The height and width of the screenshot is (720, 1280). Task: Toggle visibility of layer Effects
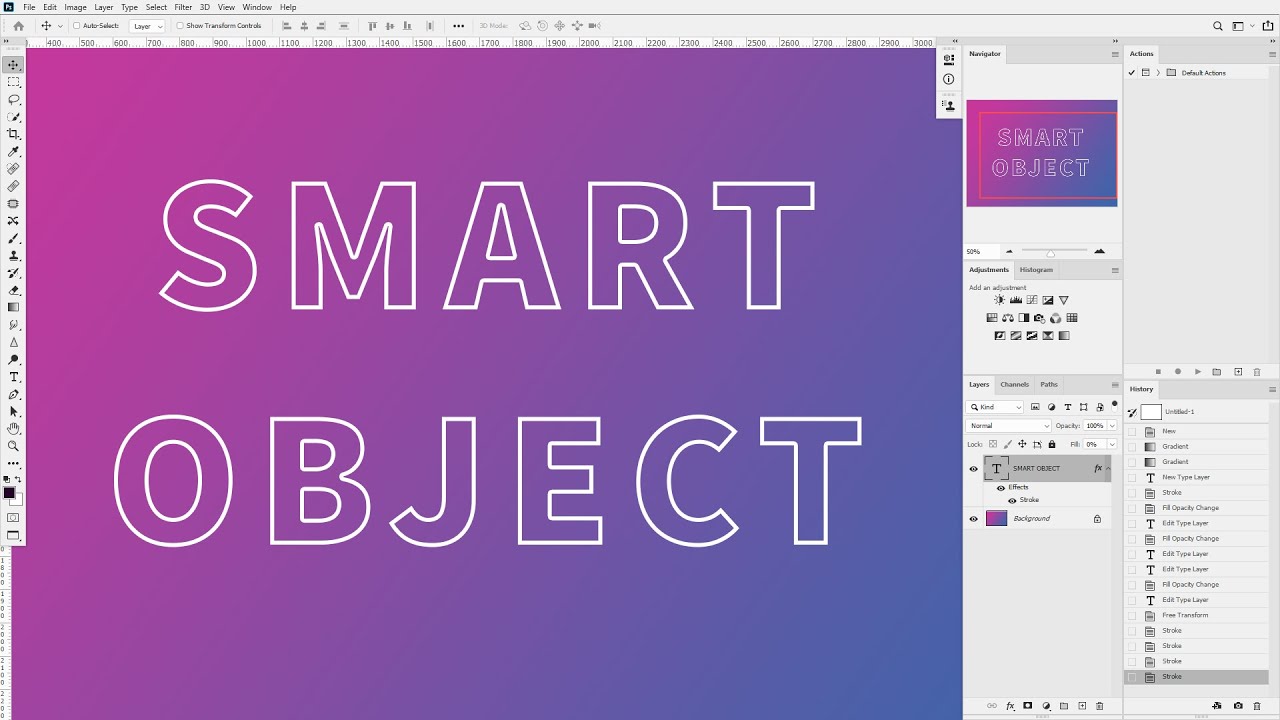1001,488
